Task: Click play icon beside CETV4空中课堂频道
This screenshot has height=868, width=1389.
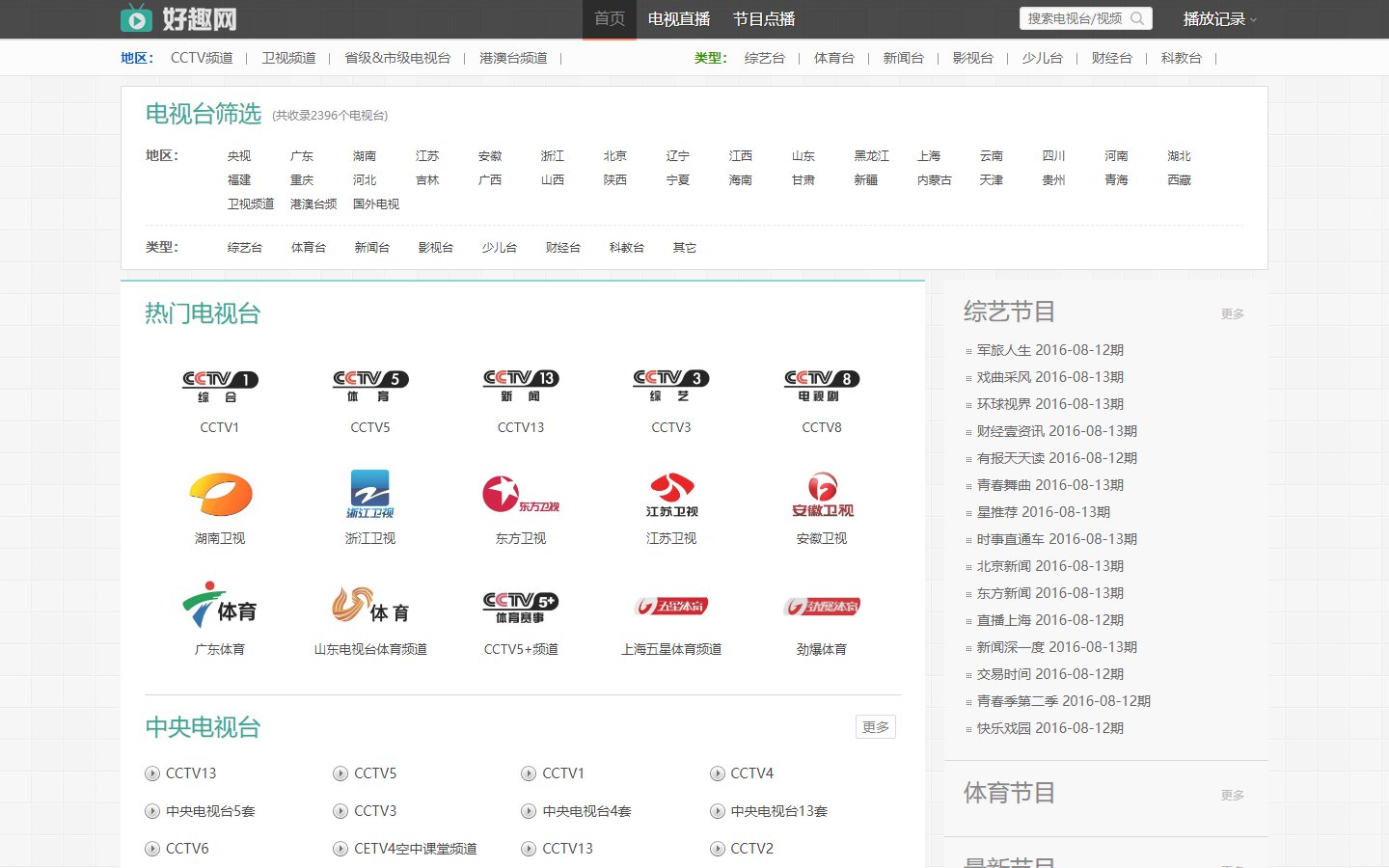Action: pyautogui.click(x=340, y=849)
